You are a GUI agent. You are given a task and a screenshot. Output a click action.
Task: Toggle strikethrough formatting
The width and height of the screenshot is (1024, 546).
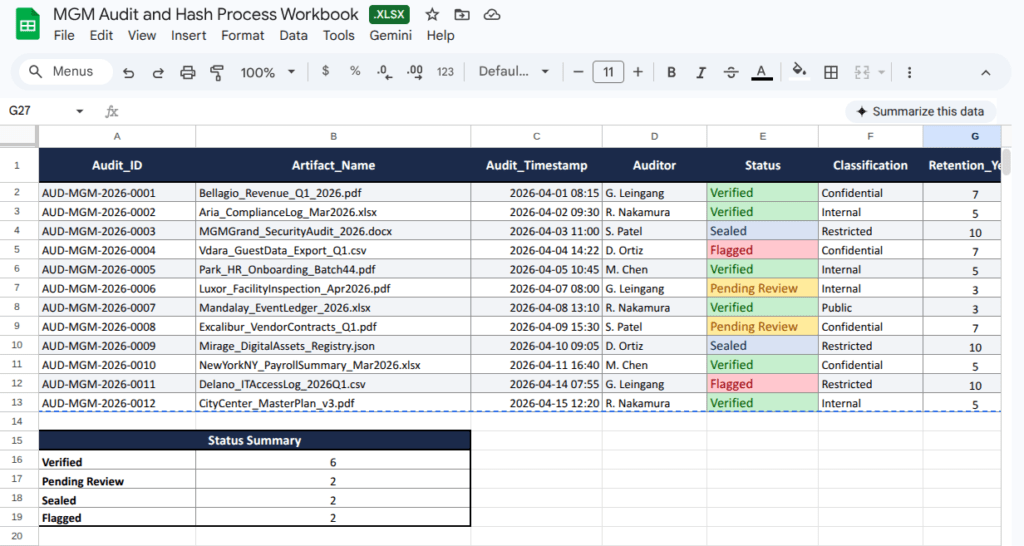point(731,72)
